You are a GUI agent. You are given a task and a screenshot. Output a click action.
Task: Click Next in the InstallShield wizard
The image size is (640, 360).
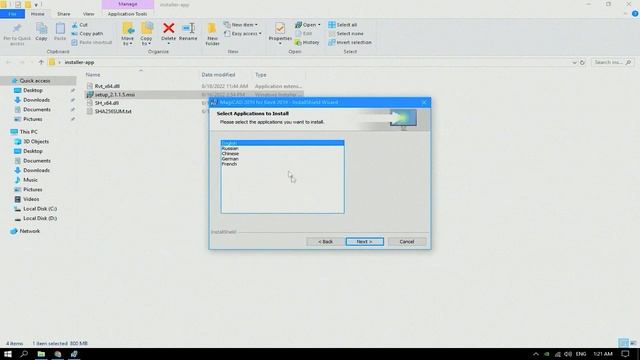tap(364, 242)
